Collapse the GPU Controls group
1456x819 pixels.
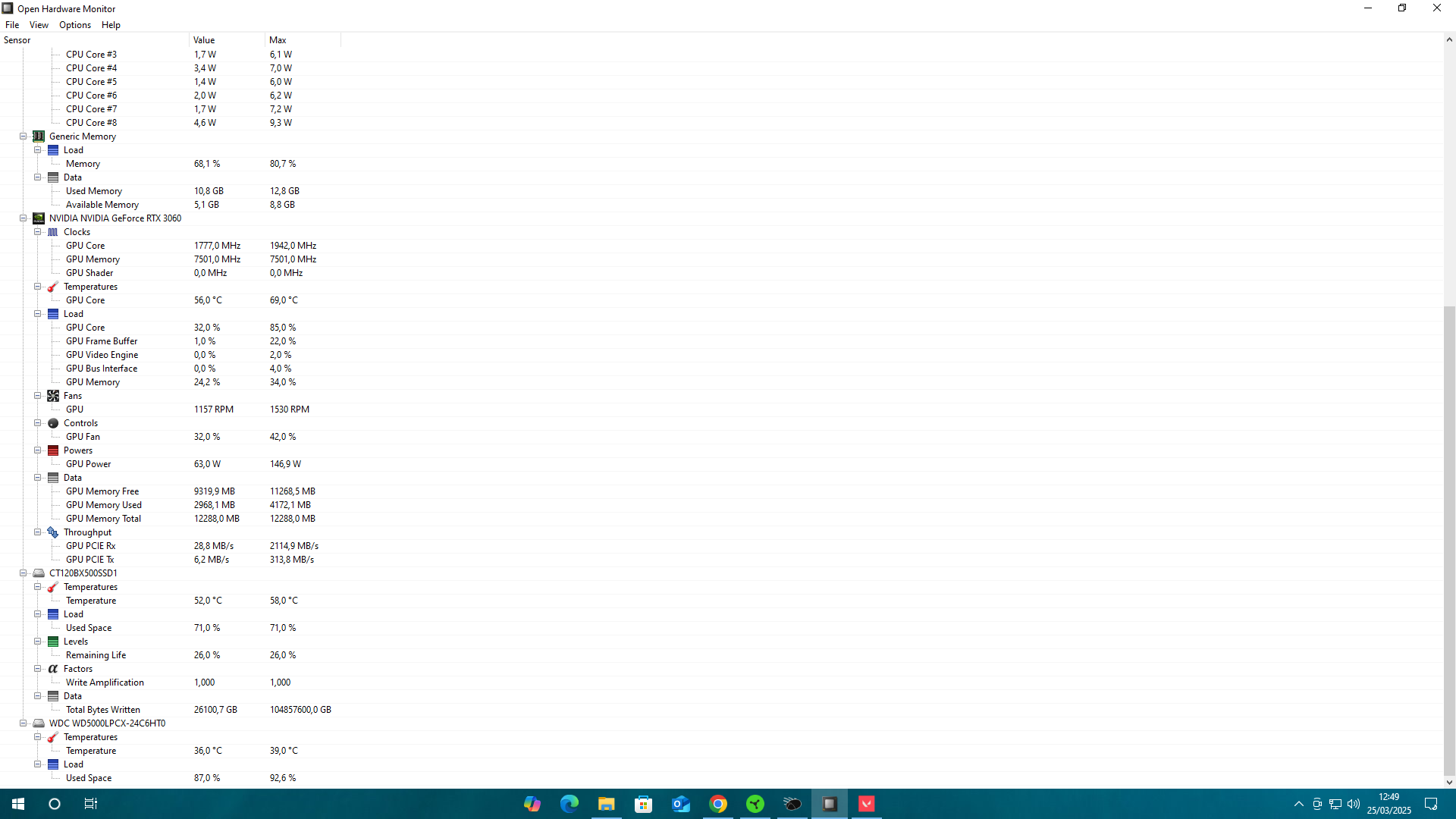(38, 423)
